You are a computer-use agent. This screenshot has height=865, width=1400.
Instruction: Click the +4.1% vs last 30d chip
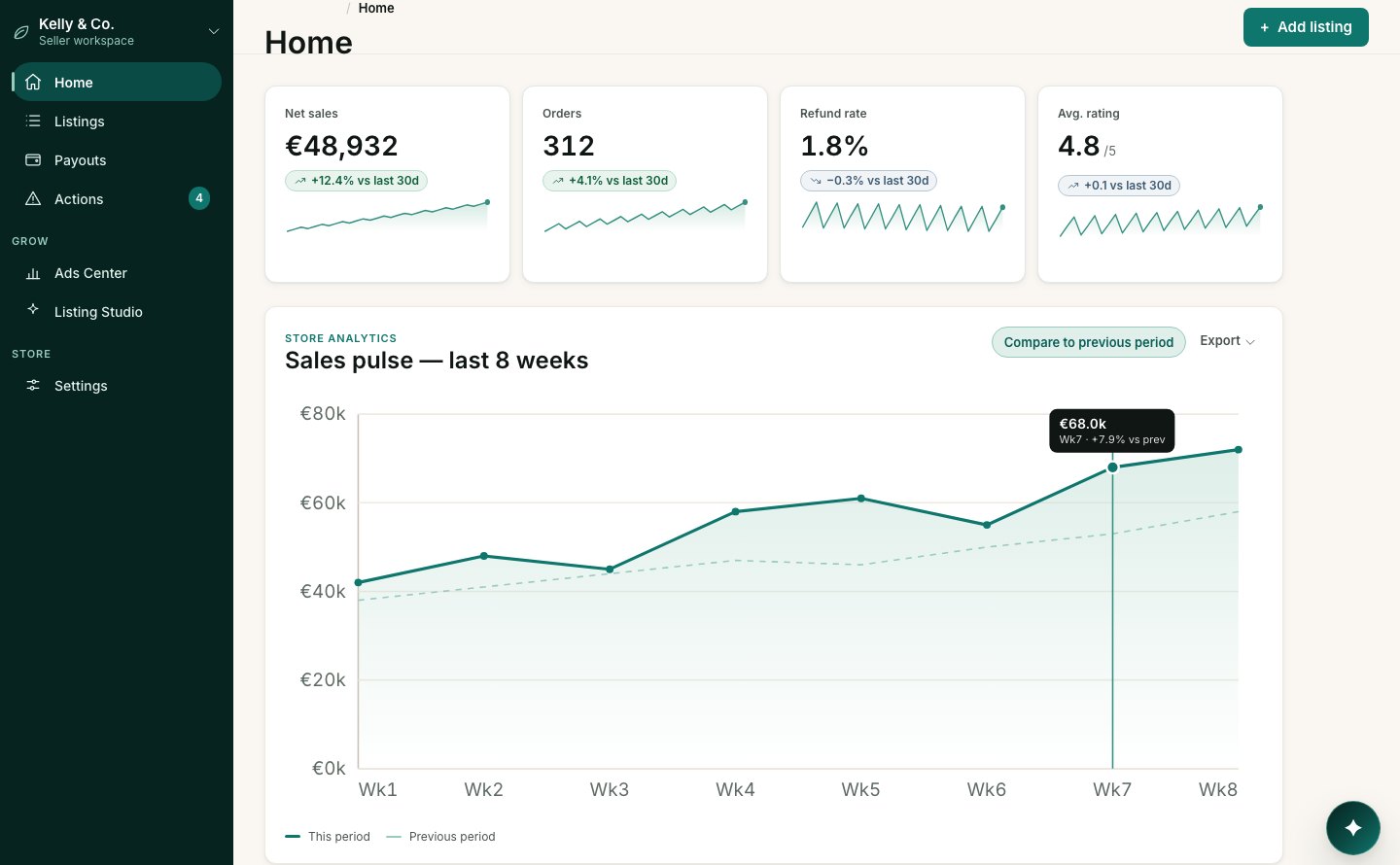610,181
